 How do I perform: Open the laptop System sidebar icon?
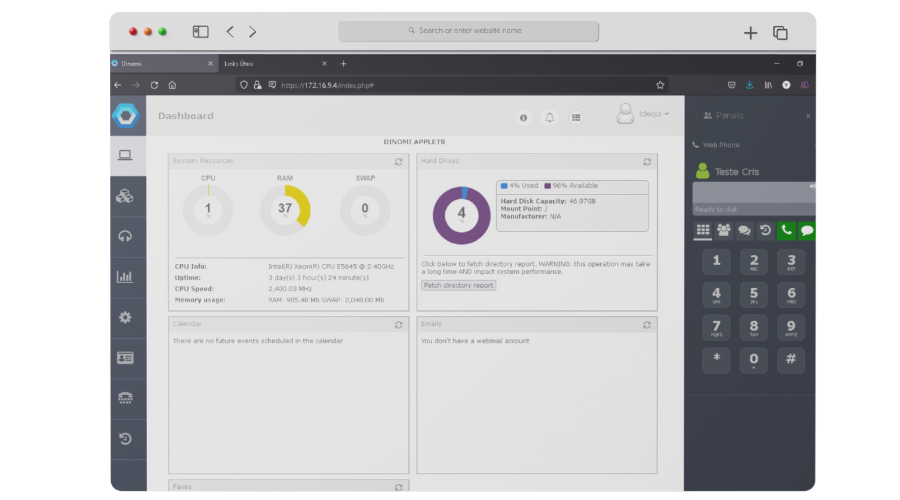coord(125,156)
